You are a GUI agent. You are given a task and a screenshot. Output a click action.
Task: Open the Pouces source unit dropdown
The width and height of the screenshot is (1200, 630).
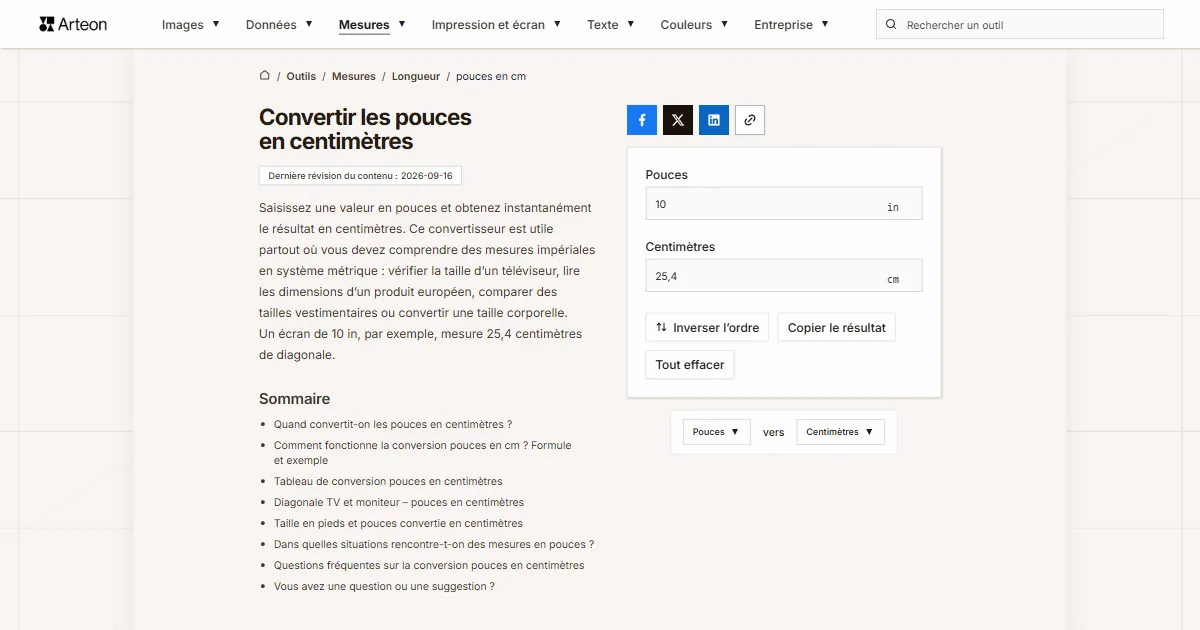(x=717, y=432)
